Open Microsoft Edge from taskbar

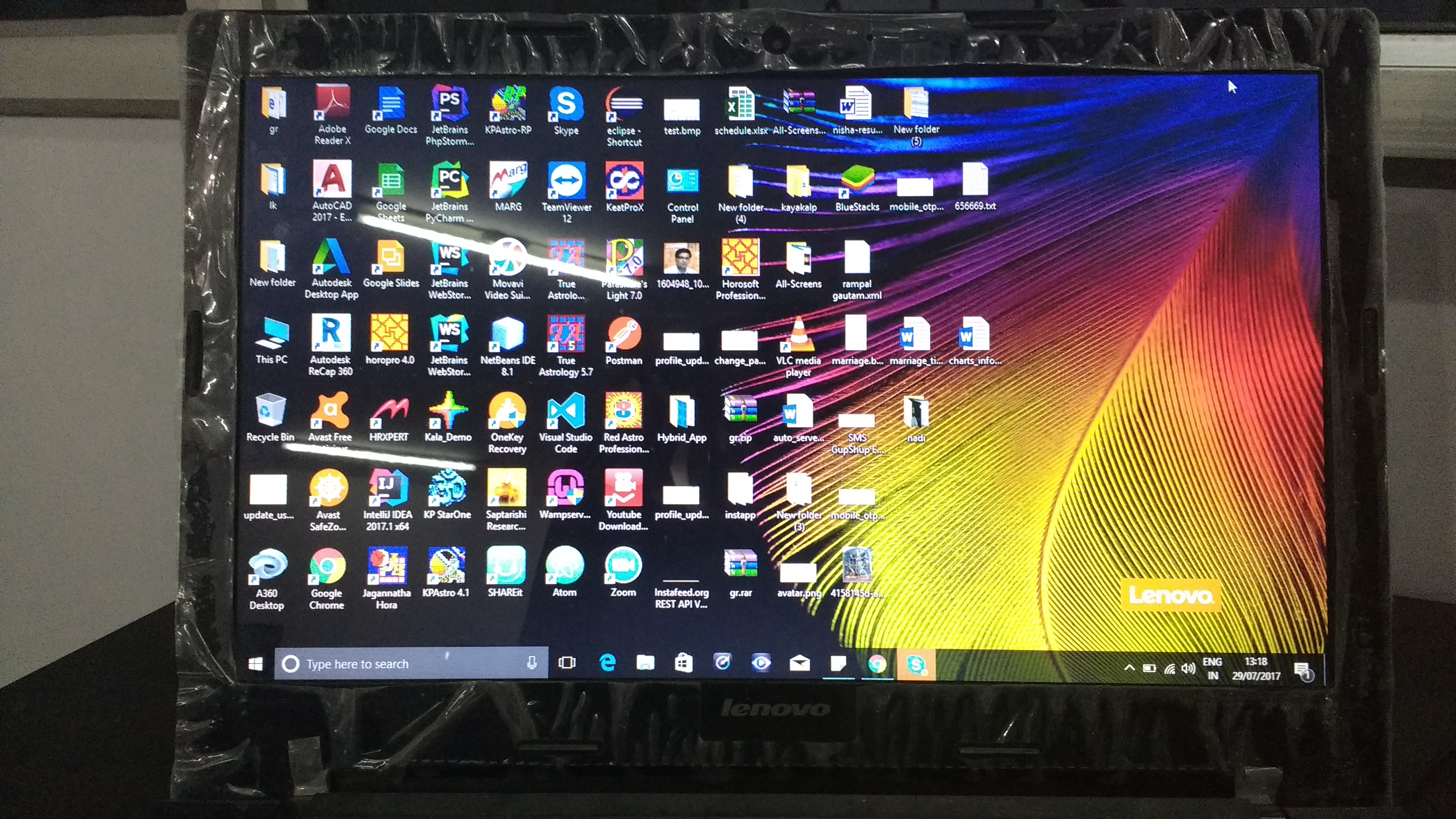click(608, 663)
